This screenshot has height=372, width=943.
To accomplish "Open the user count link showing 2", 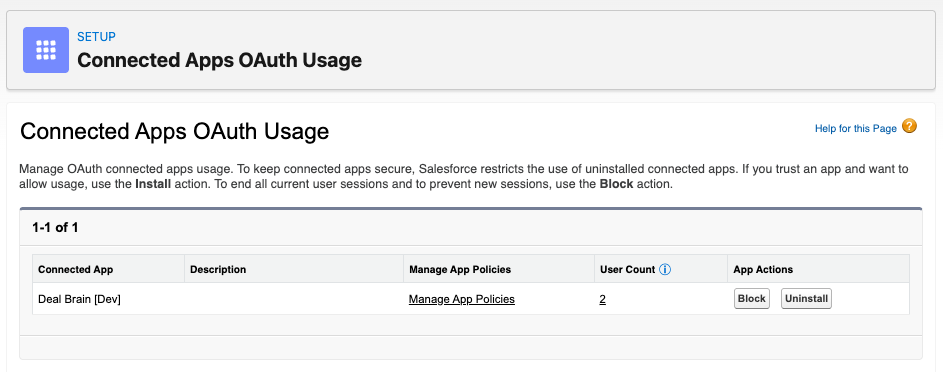I will tap(602, 299).
